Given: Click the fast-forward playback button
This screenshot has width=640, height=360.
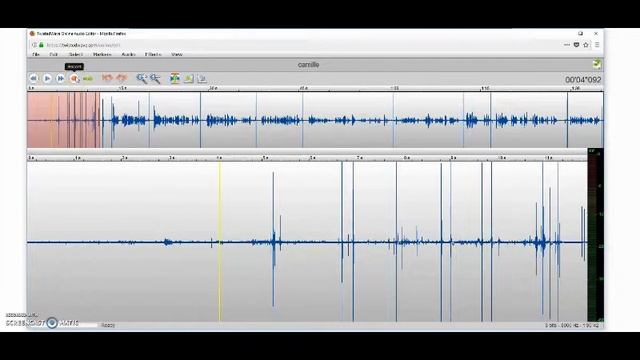Looking at the screenshot, I should [x=60, y=78].
